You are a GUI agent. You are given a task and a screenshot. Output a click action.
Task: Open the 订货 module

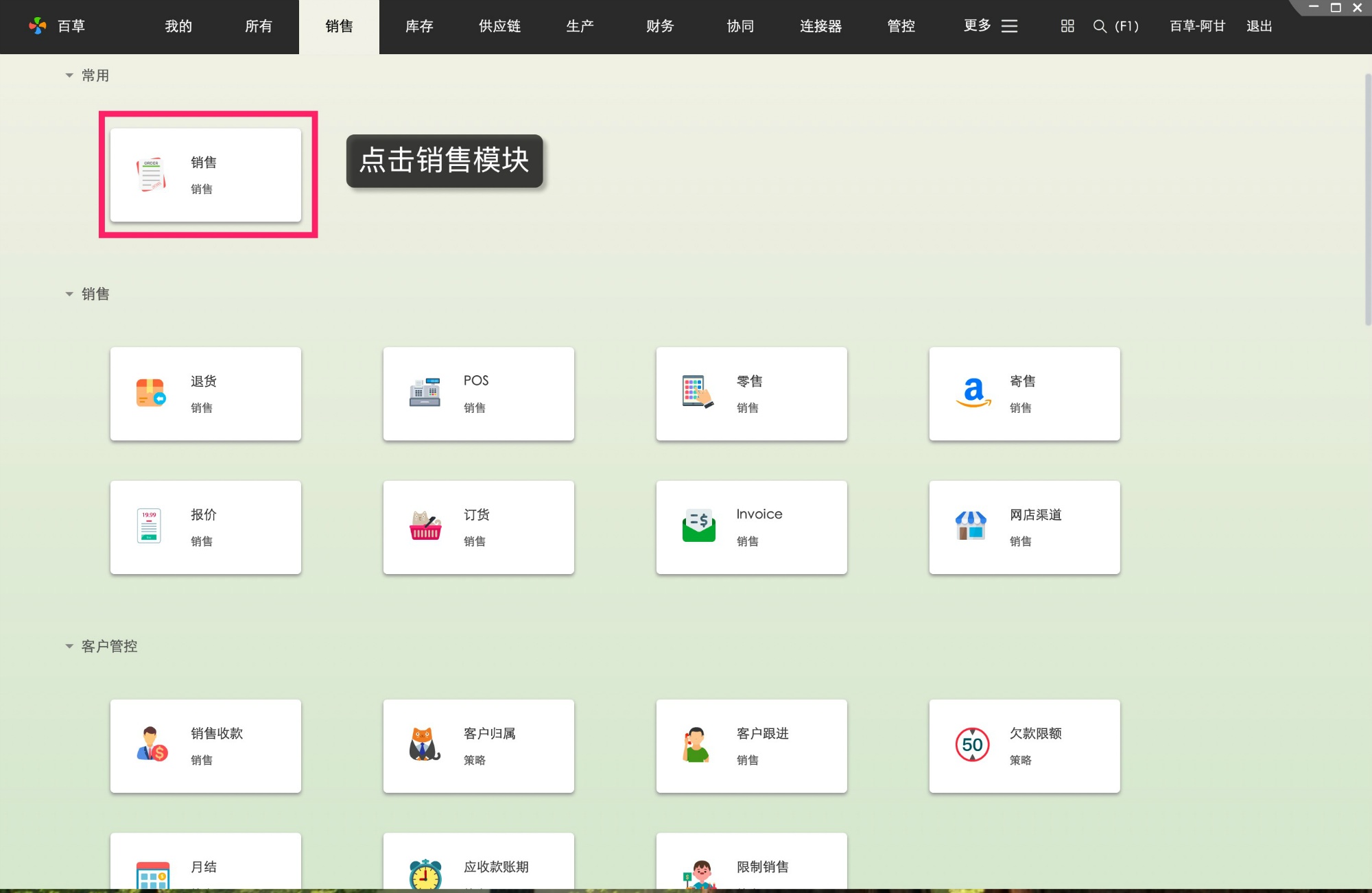coord(478,527)
